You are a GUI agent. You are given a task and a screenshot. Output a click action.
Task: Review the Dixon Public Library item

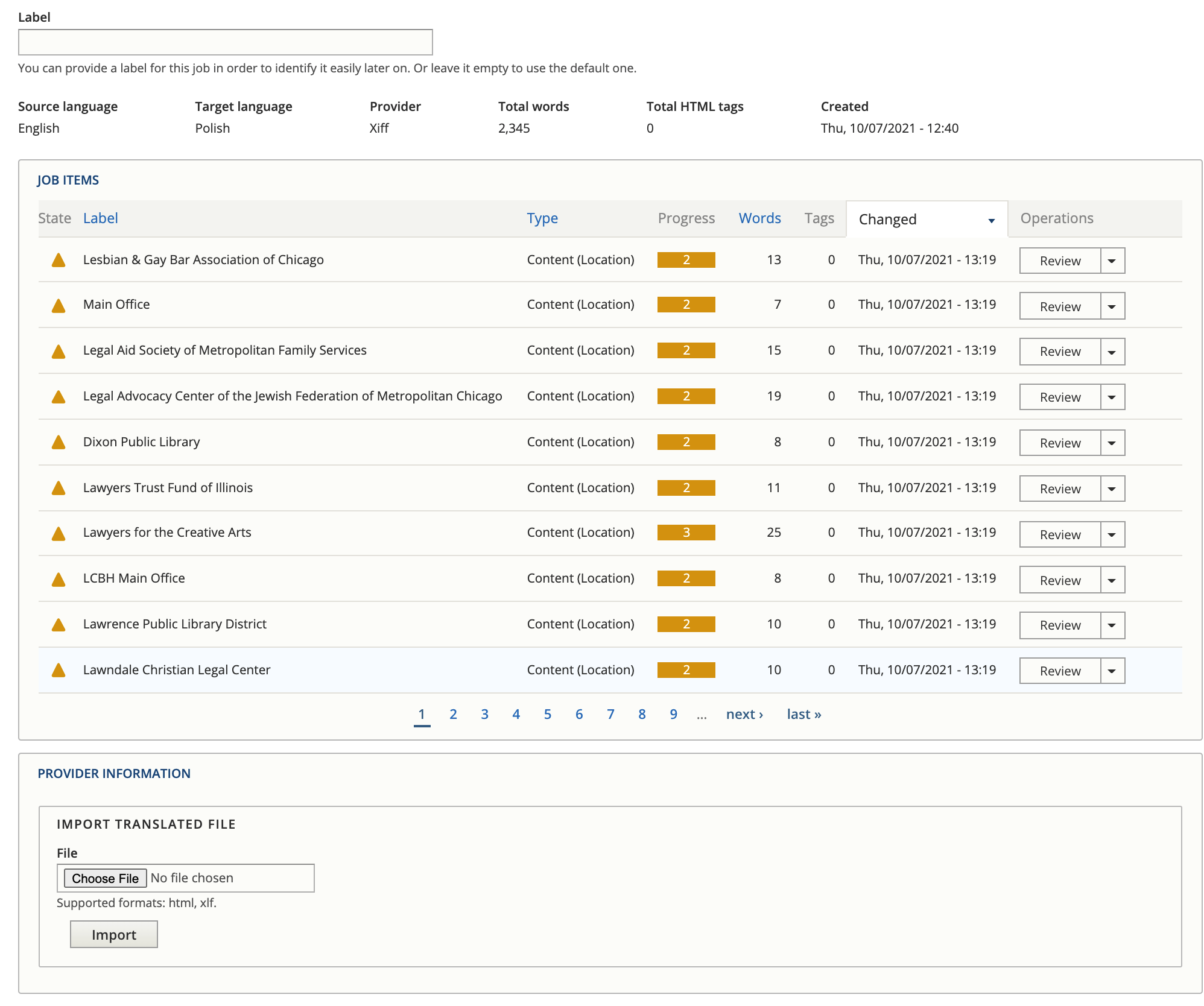(x=1060, y=443)
